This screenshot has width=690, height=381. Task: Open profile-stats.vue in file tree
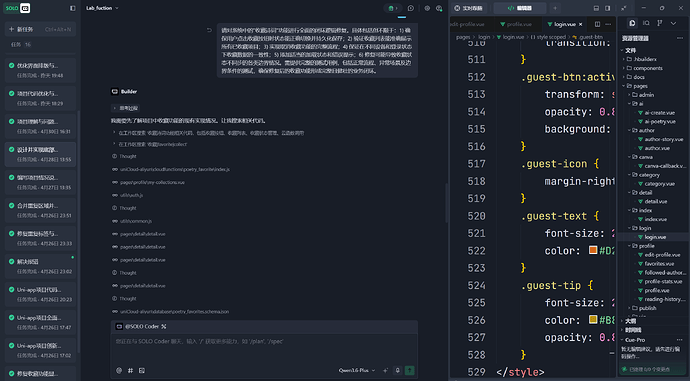[x=663, y=282]
